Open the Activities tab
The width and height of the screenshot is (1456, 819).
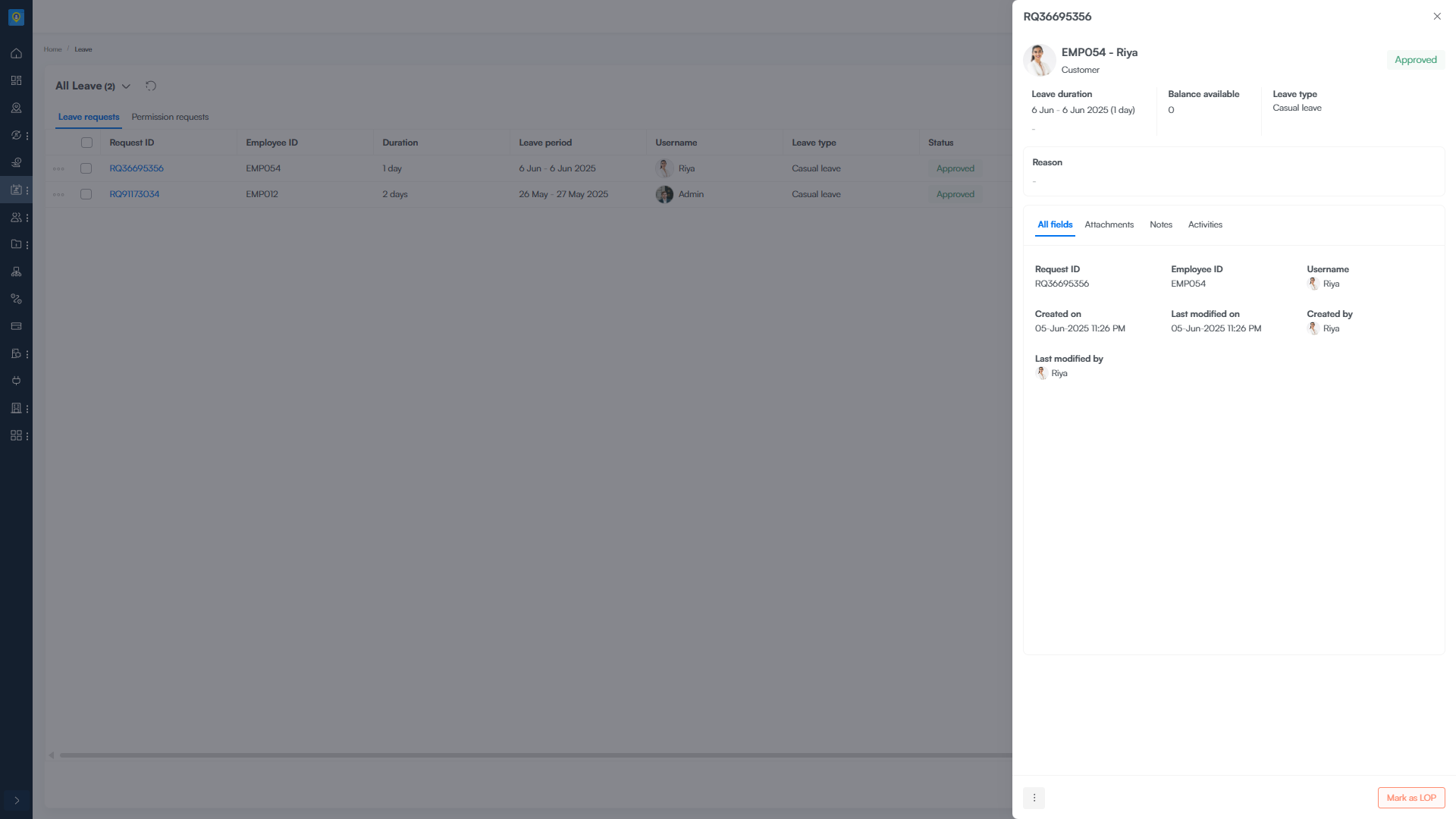pyautogui.click(x=1204, y=224)
